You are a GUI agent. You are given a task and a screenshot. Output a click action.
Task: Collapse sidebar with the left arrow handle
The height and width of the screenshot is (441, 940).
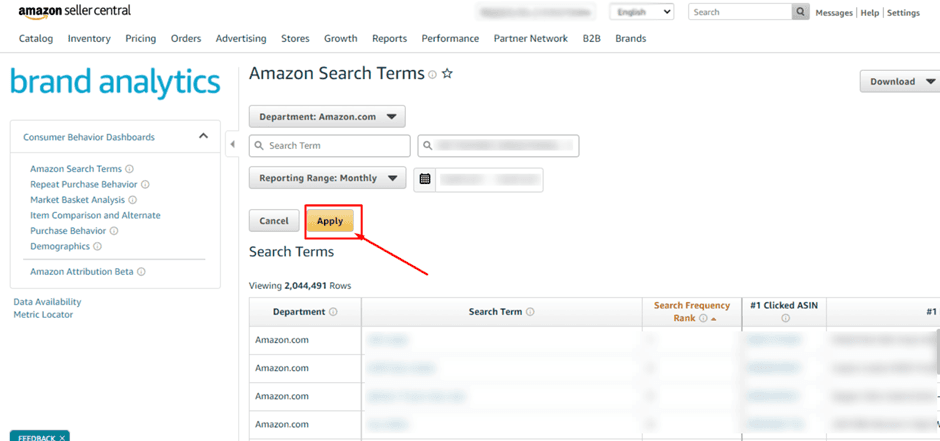tap(233, 144)
